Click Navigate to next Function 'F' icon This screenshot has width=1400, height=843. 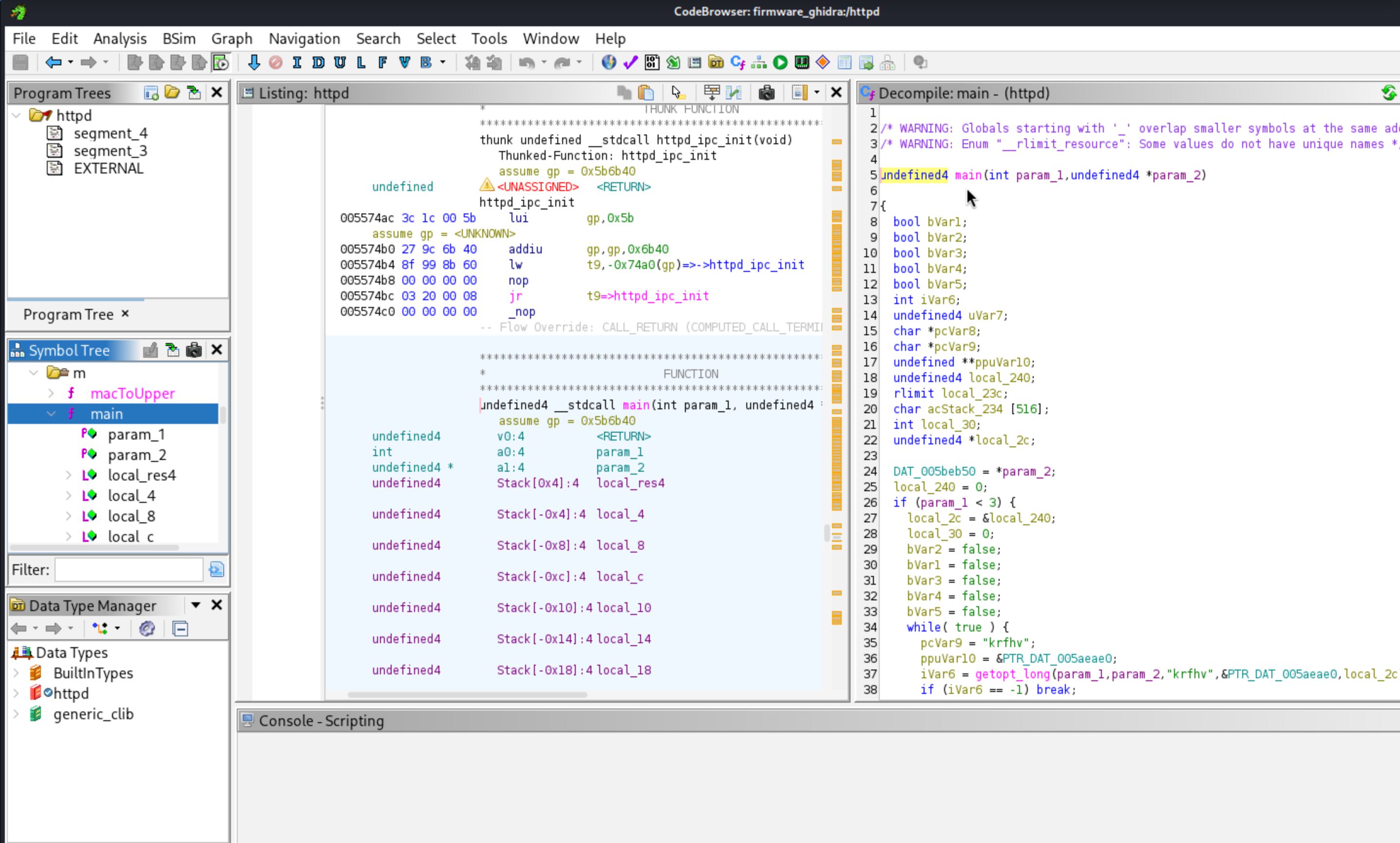(x=382, y=62)
